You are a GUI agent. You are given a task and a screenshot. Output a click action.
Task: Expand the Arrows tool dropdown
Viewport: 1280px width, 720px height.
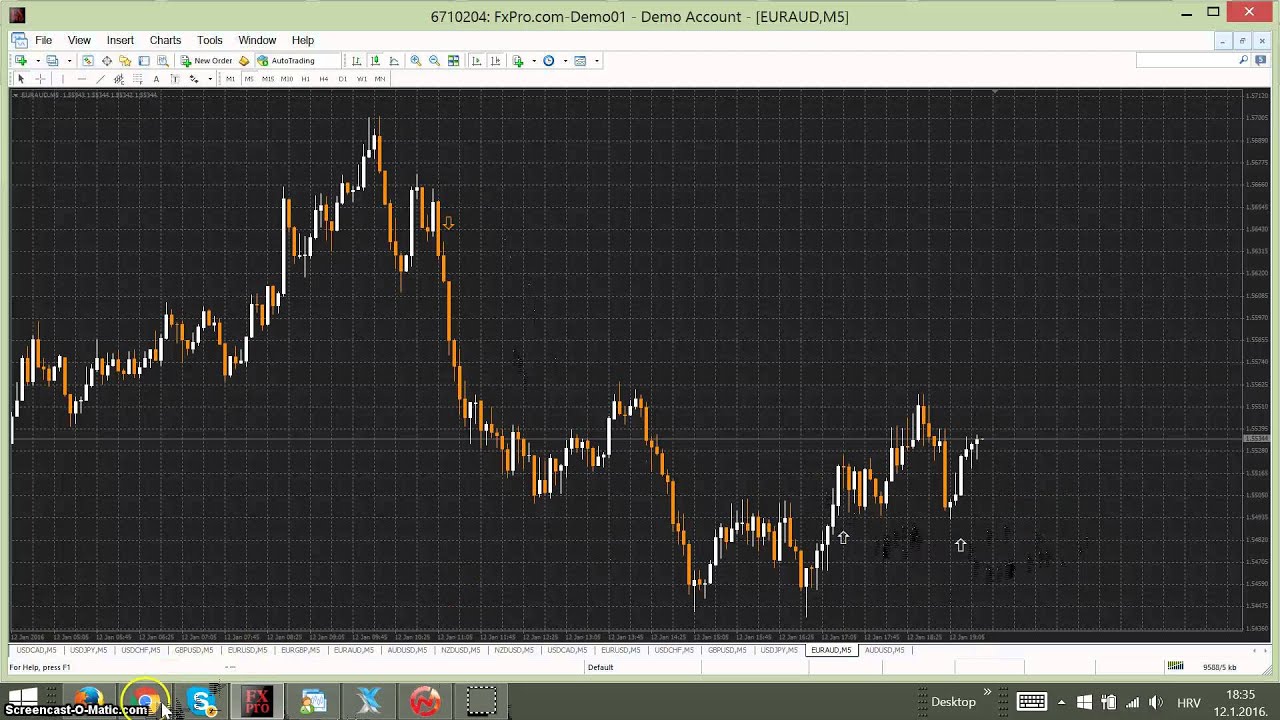pos(210,79)
